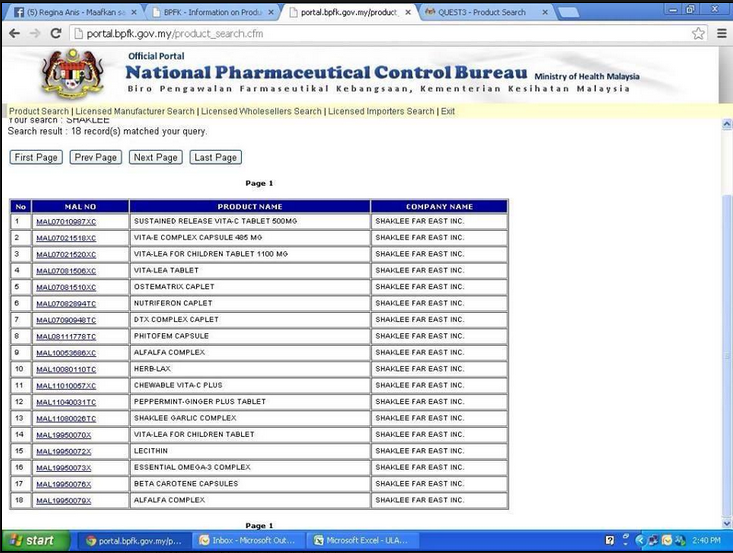Open the Windows Start button
Screen dimensions: 733x553
(x=36, y=541)
